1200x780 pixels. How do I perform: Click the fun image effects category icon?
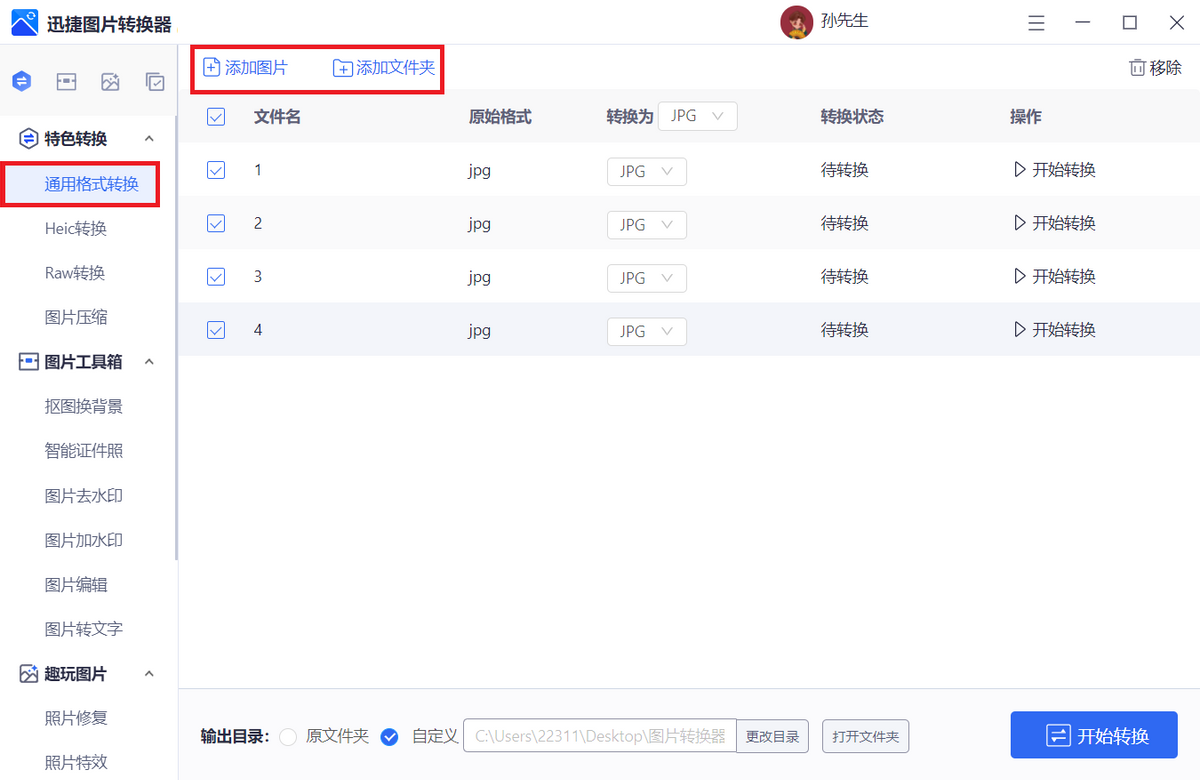coord(110,81)
